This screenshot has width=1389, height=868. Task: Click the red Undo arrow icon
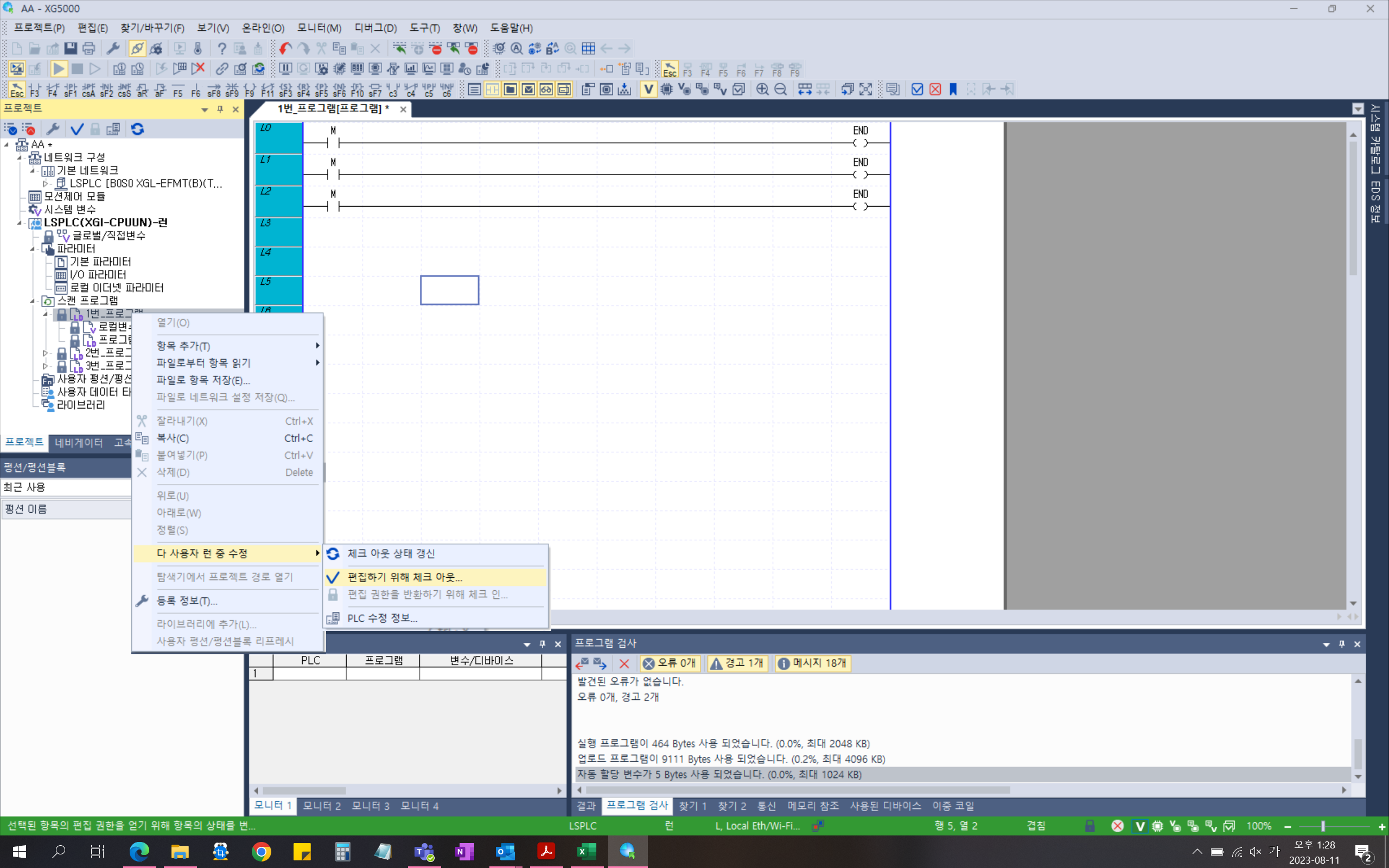285,49
